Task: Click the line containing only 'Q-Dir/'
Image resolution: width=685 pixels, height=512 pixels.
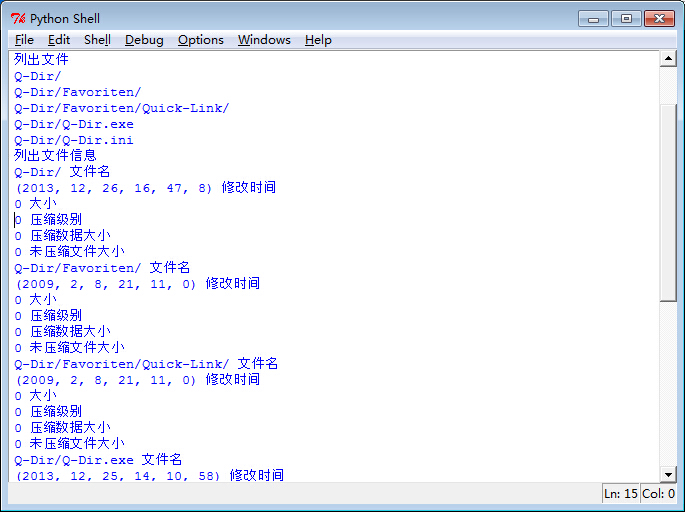Action: tap(38, 76)
